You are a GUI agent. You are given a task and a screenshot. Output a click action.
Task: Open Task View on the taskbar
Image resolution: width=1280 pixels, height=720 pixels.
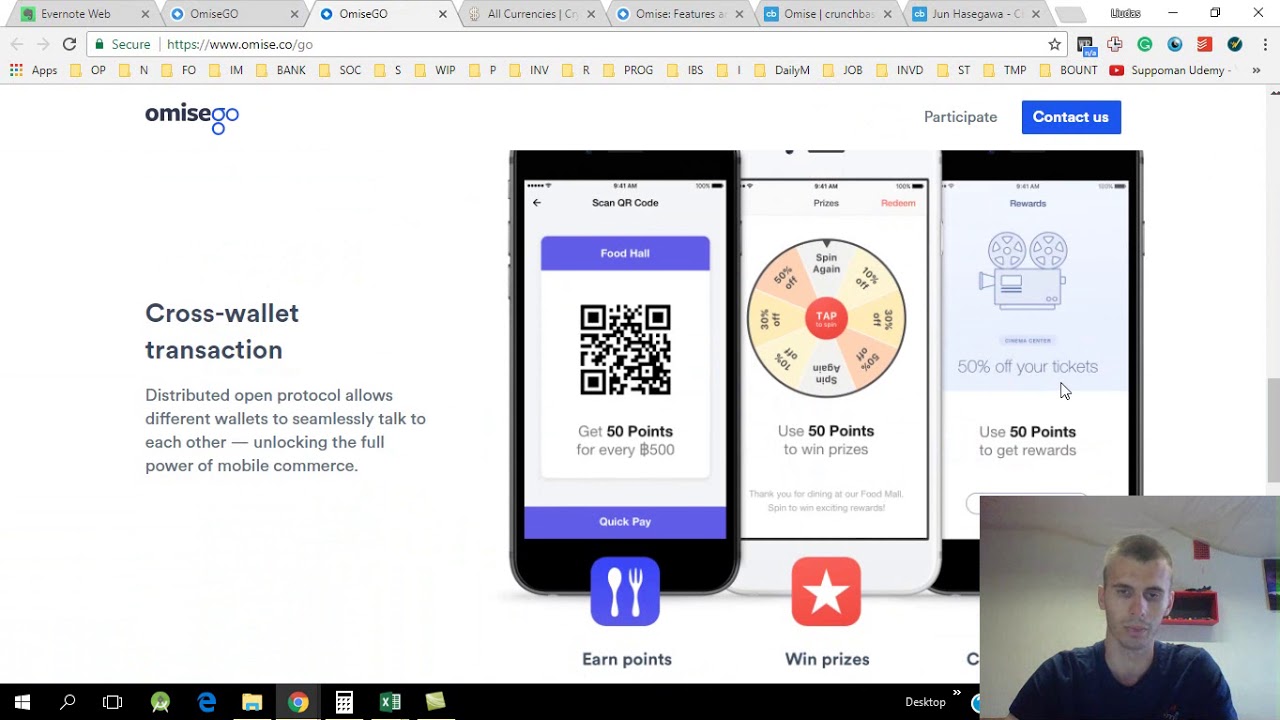112,702
